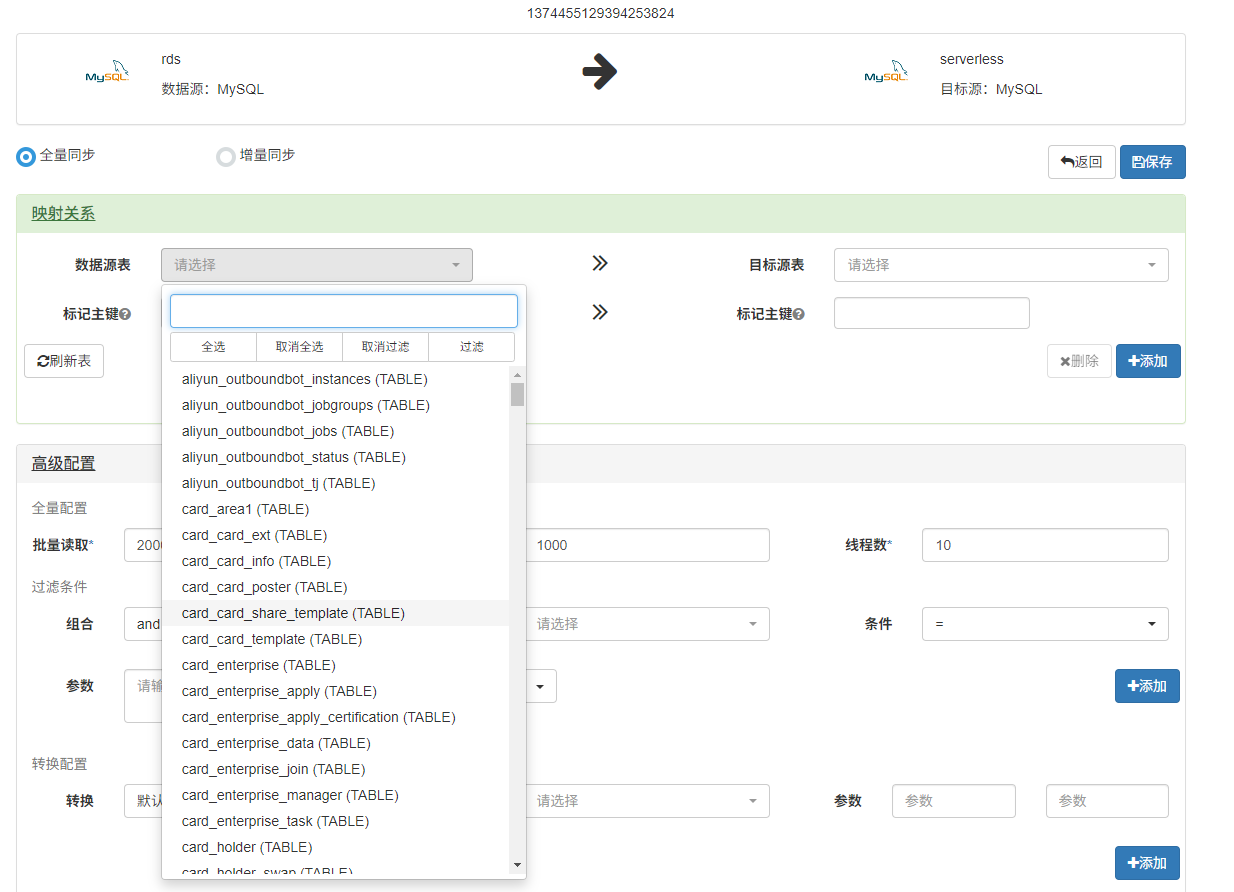The width and height of the screenshot is (1234, 892).
Task: Click the serverless target MySQL logo
Action: point(886,73)
